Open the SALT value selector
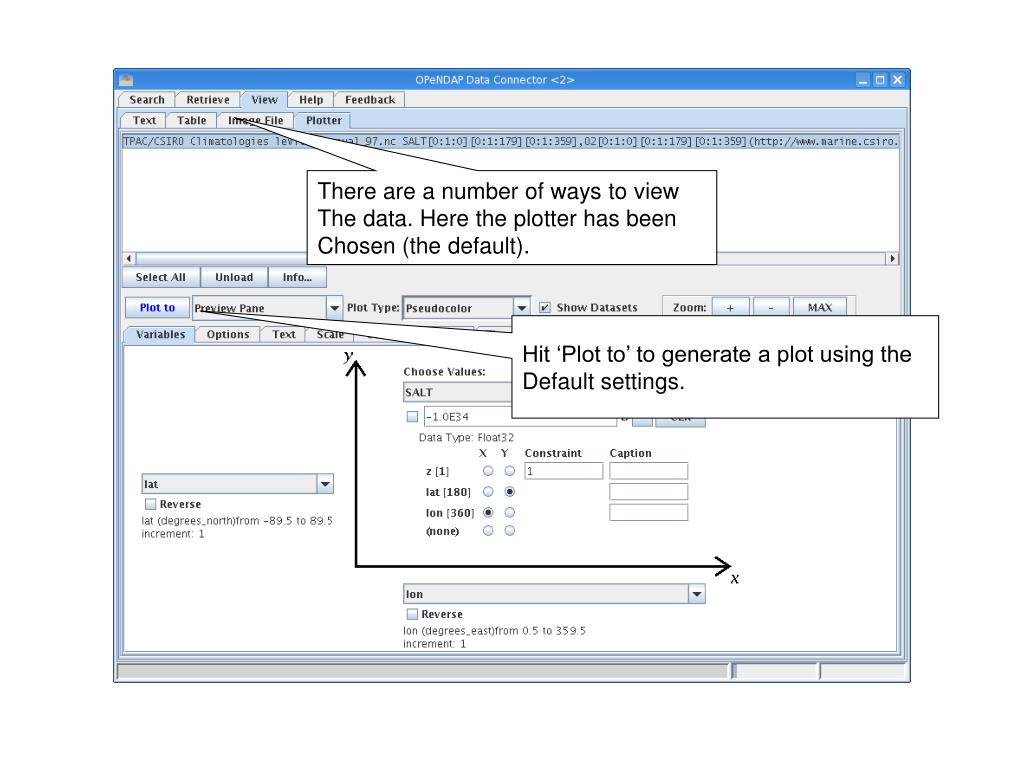The image size is (1024, 768). click(457, 392)
